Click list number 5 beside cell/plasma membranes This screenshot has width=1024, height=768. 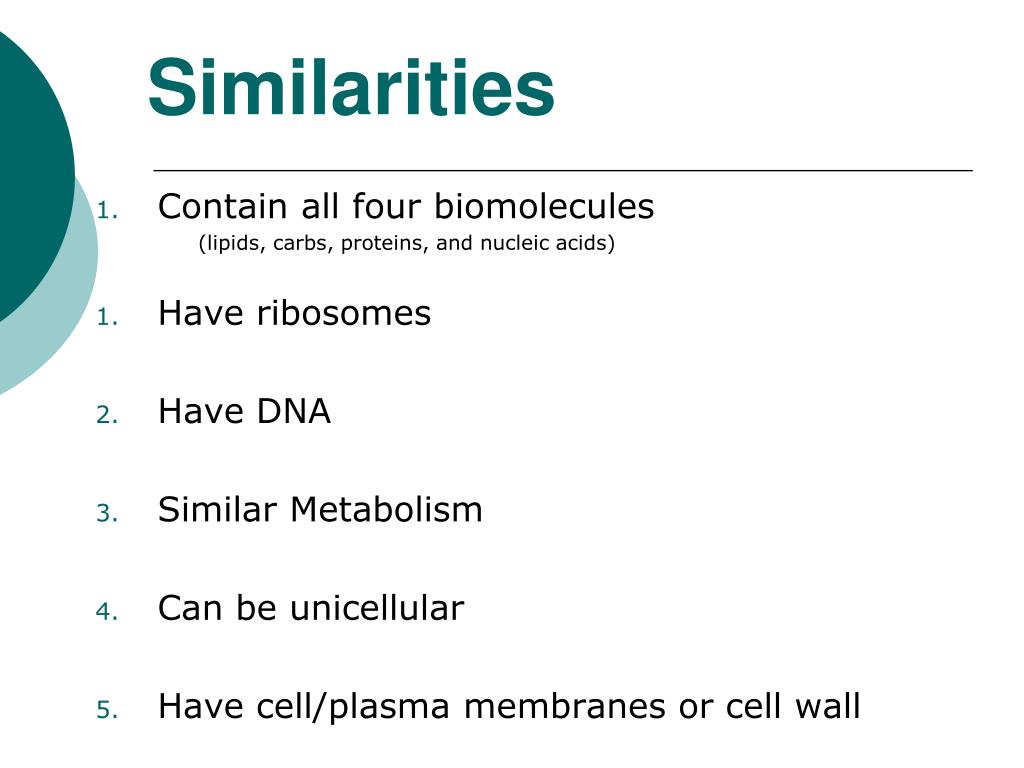click(x=107, y=710)
